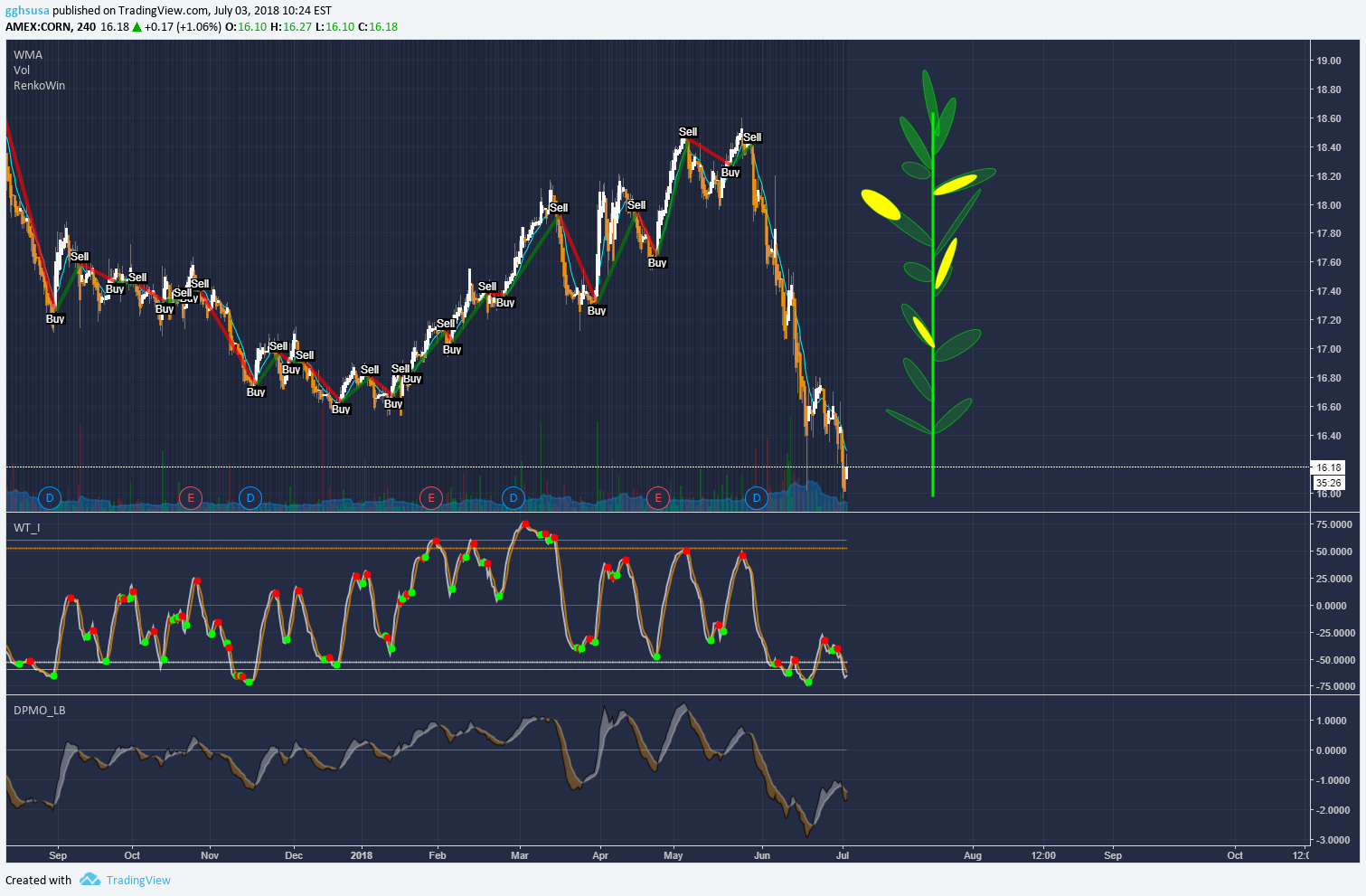Click the May label on time axis
Viewport: 1366px width, 896px height.
674,855
